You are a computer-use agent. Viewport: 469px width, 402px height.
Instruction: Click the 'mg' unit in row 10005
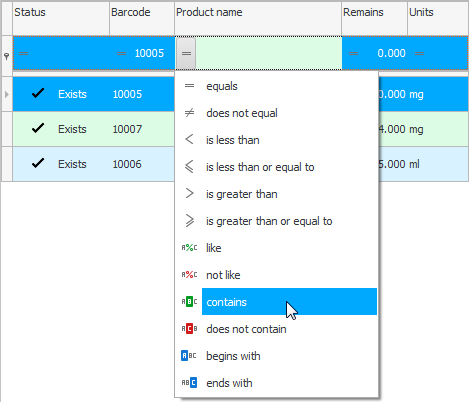(416, 95)
